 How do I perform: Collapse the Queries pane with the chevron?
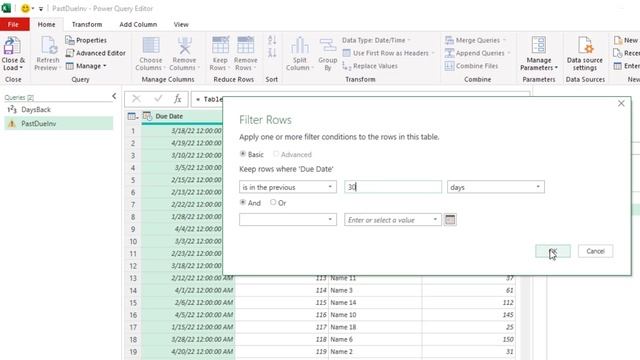(114, 96)
